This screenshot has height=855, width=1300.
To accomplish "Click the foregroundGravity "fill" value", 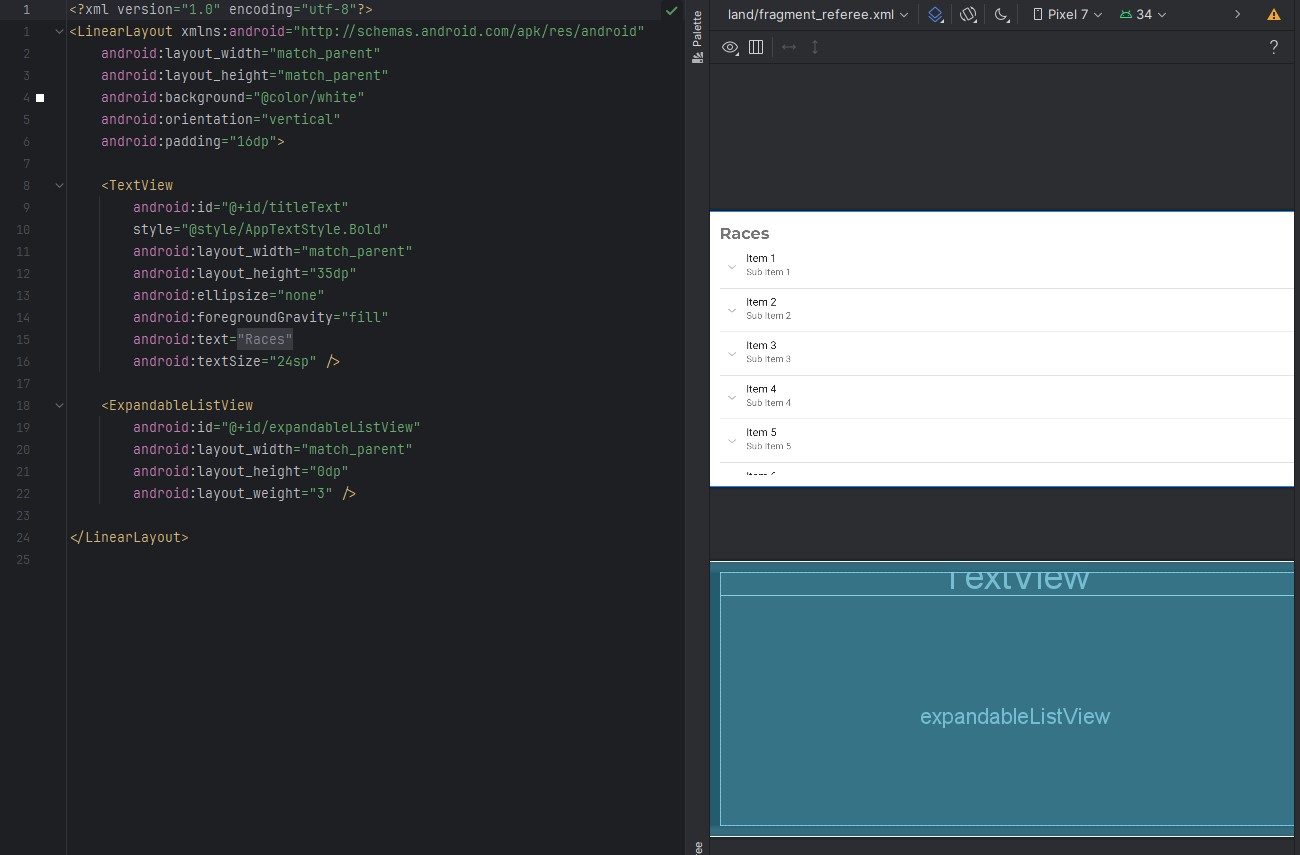I will (365, 318).
